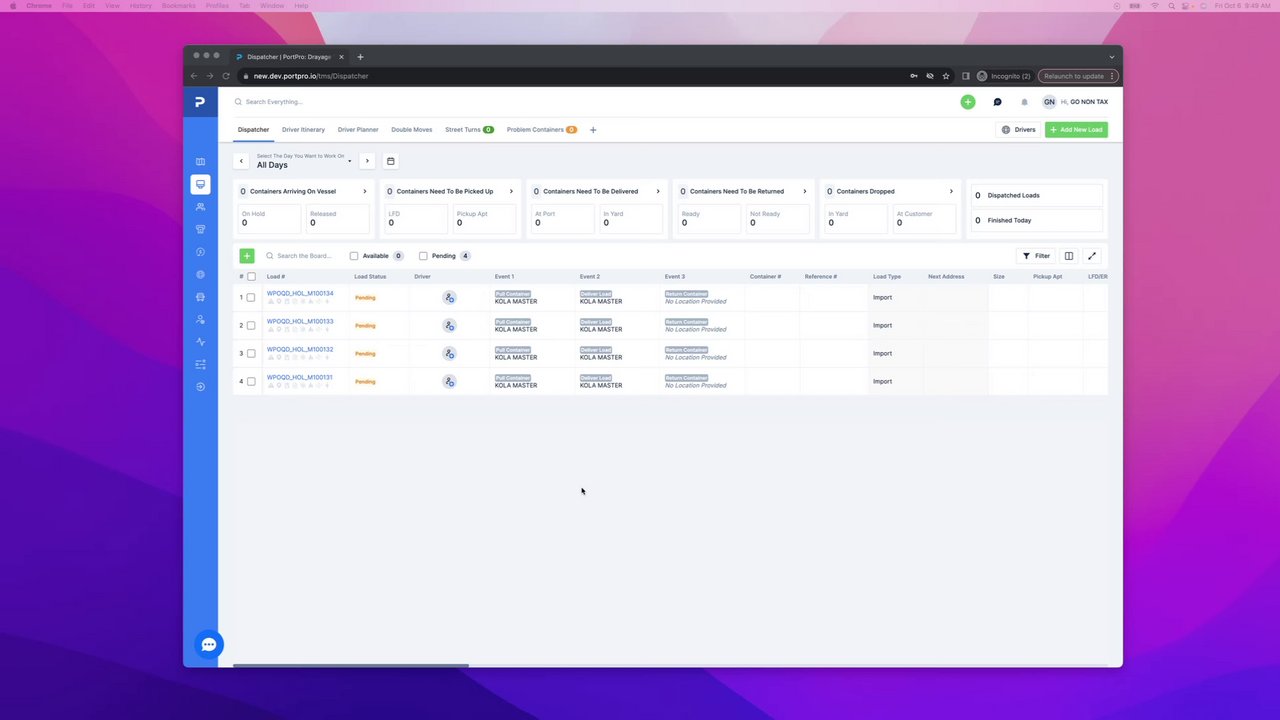Switch to the Driver Planner tab
Image resolution: width=1280 pixels, height=720 pixels.
pos(358,130)
